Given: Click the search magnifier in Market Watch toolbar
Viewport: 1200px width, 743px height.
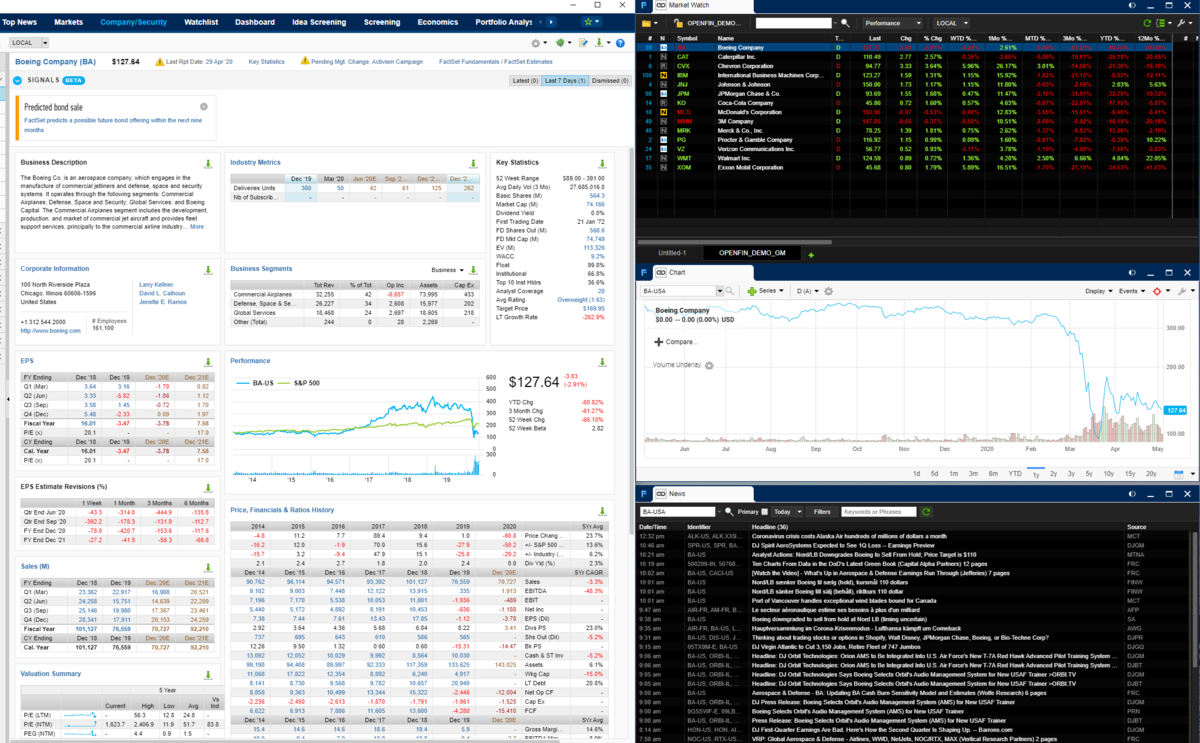Looking at the screenshot, I should [x=844, y=21].
